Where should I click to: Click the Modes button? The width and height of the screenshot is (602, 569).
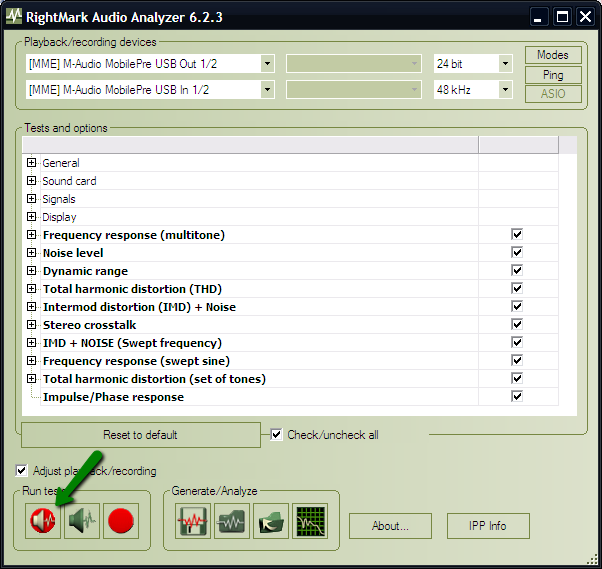[553, 55]
